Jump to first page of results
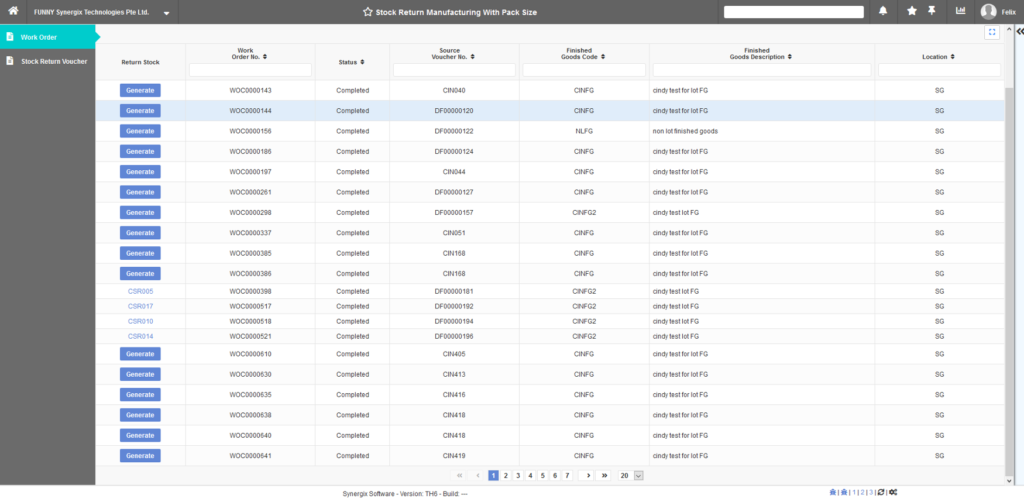This screenshot has height=502, width=1024. click(460, 475)
